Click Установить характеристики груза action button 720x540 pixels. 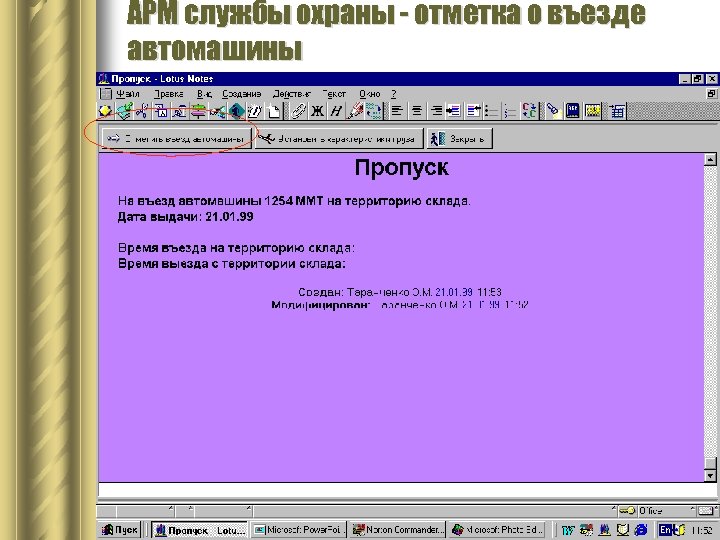(x=339, y=138)
